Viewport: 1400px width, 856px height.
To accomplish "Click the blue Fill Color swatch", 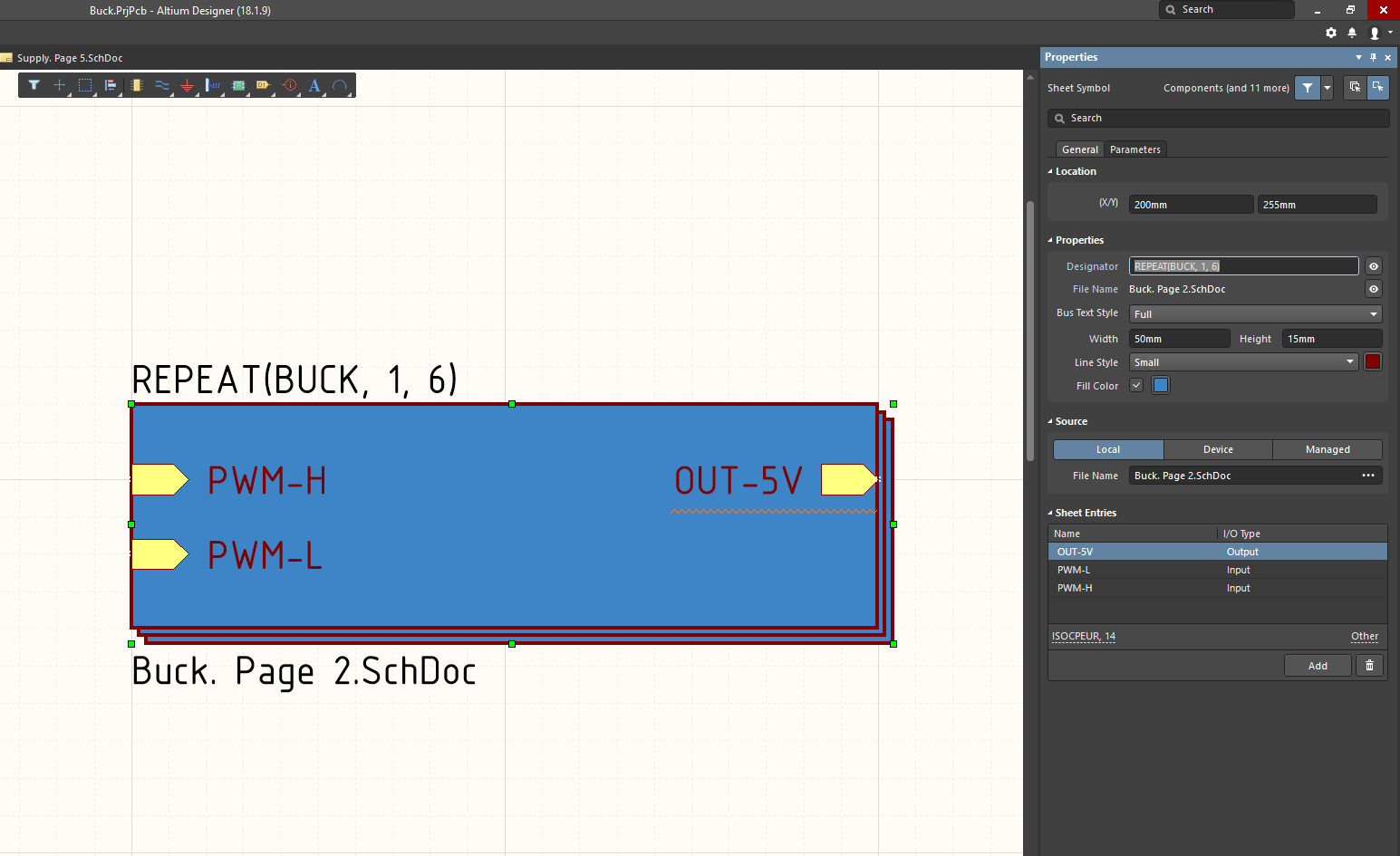I will click(x=1161, y=385).
